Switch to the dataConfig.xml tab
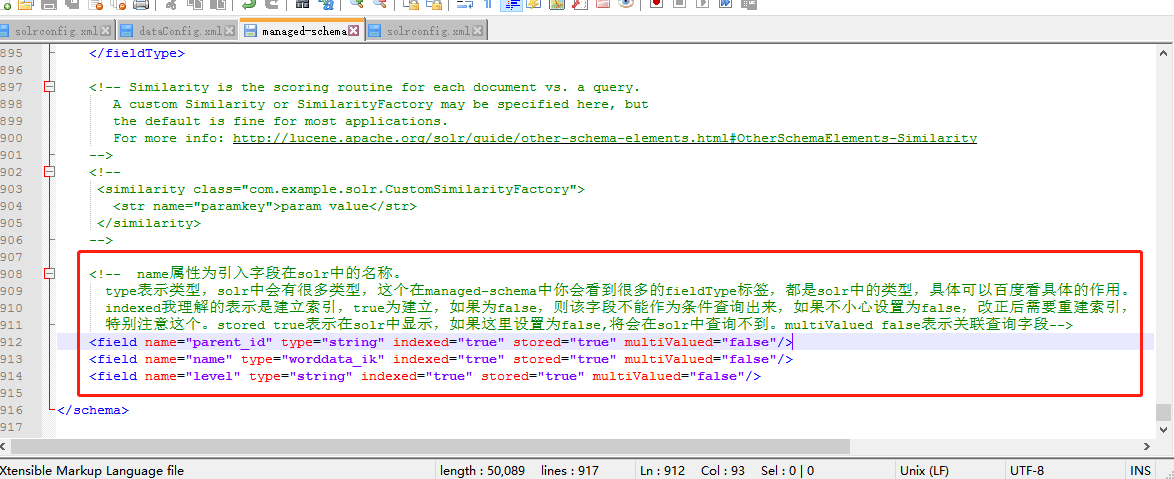The width and height of the screenshot is (1174, 479). [x=177, y=31]
